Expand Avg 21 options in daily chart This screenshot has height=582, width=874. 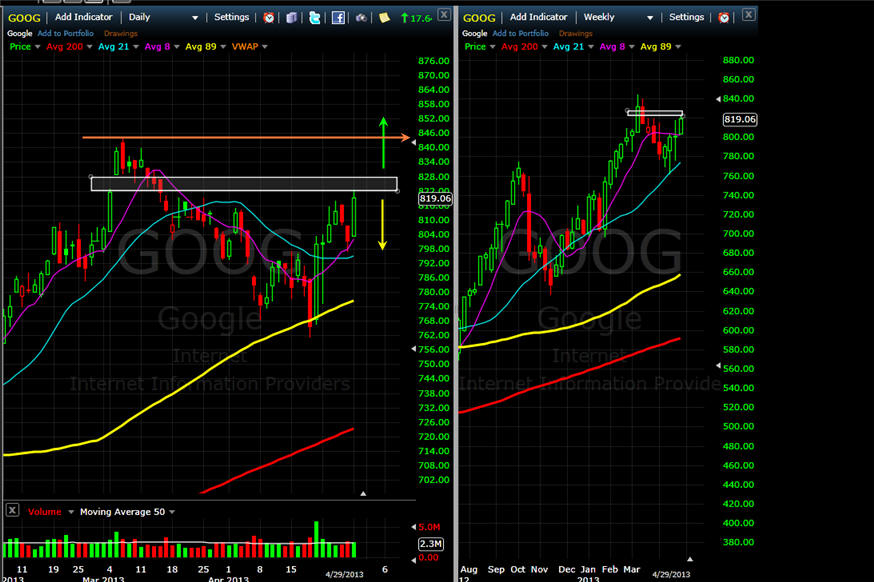coord(136,47)
